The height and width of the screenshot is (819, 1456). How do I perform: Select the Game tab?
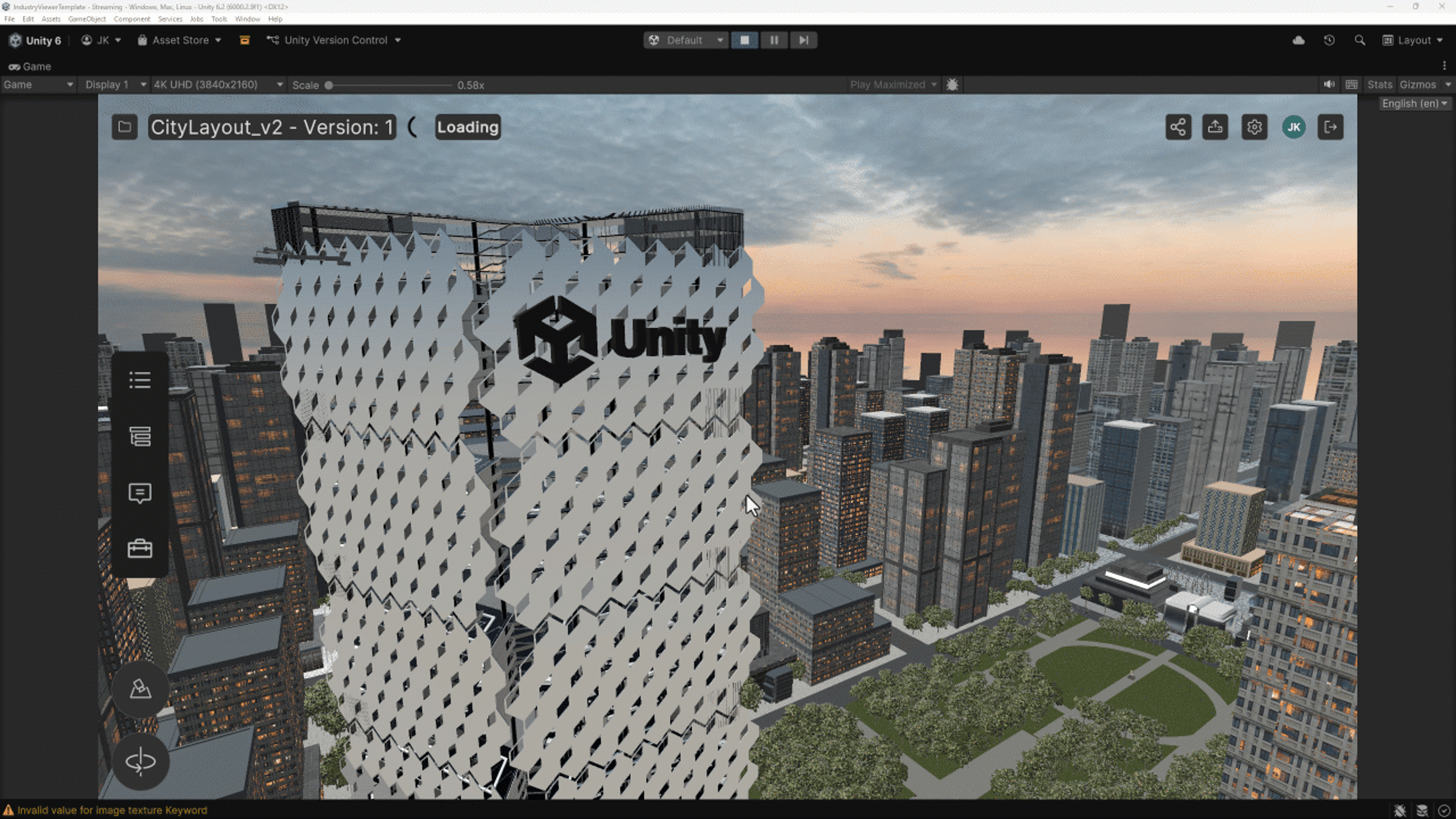pyautogui.click(x=30, y=67)
